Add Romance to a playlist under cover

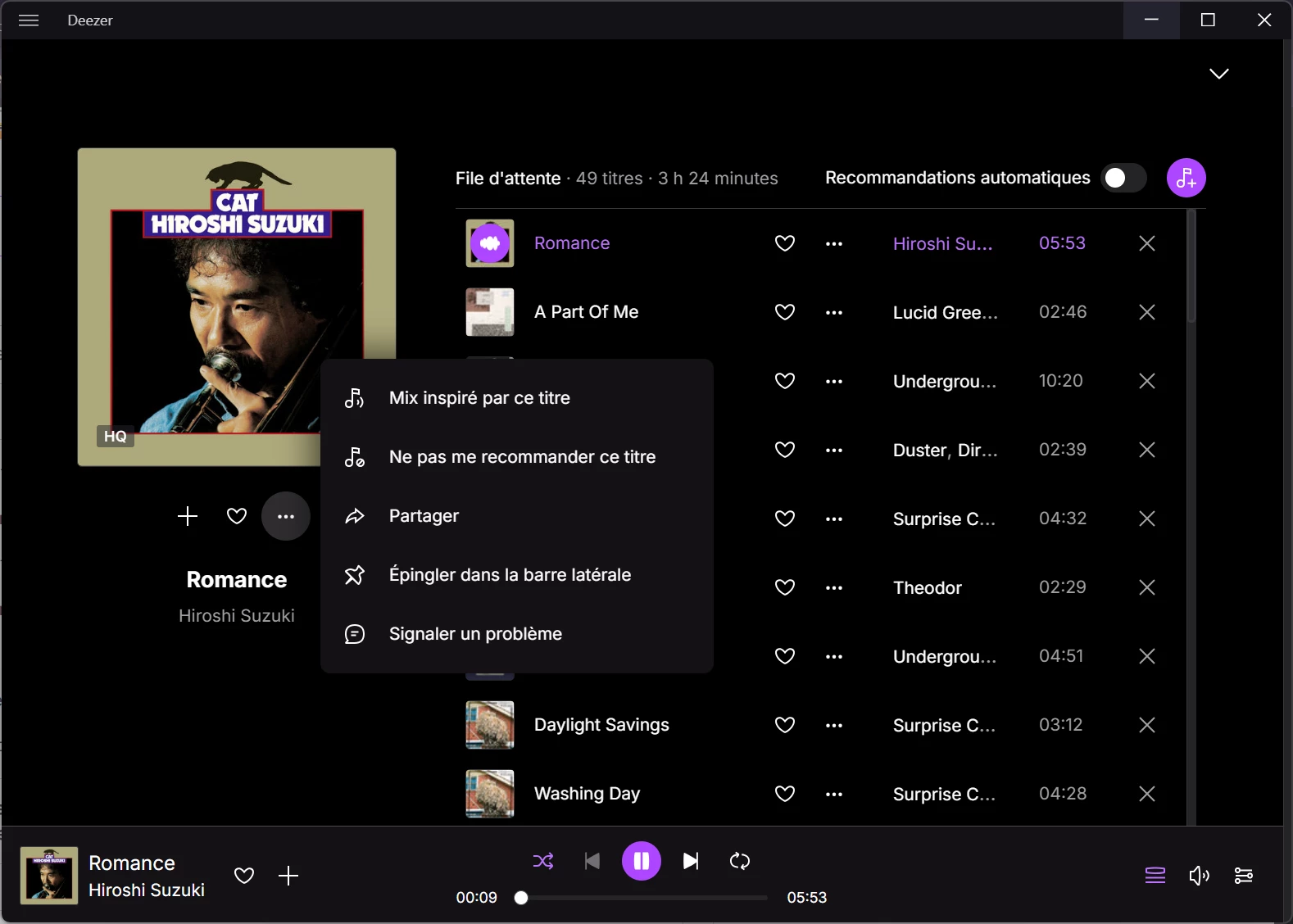188,516
